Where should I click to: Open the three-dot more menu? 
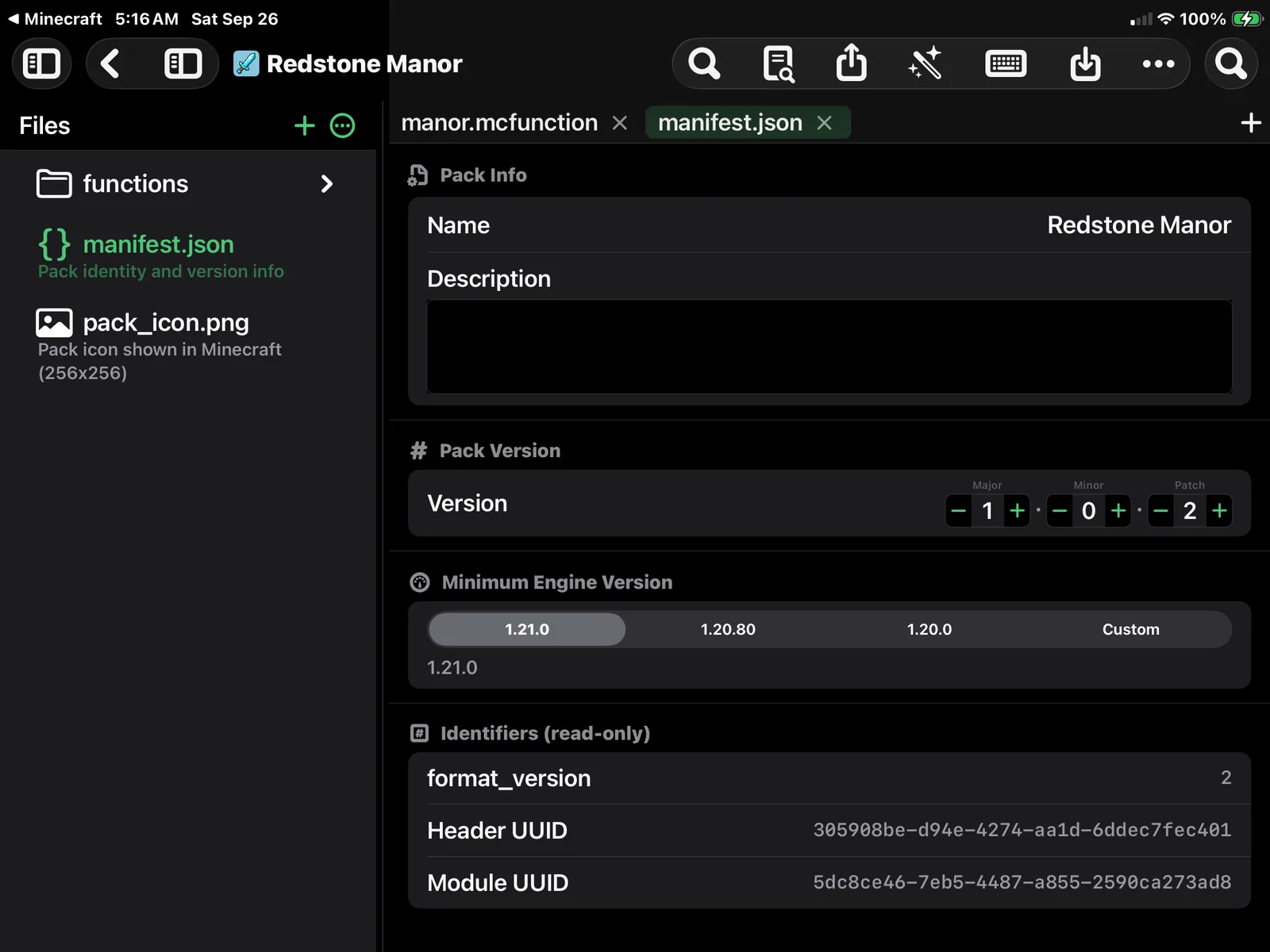click(1159, 63)
